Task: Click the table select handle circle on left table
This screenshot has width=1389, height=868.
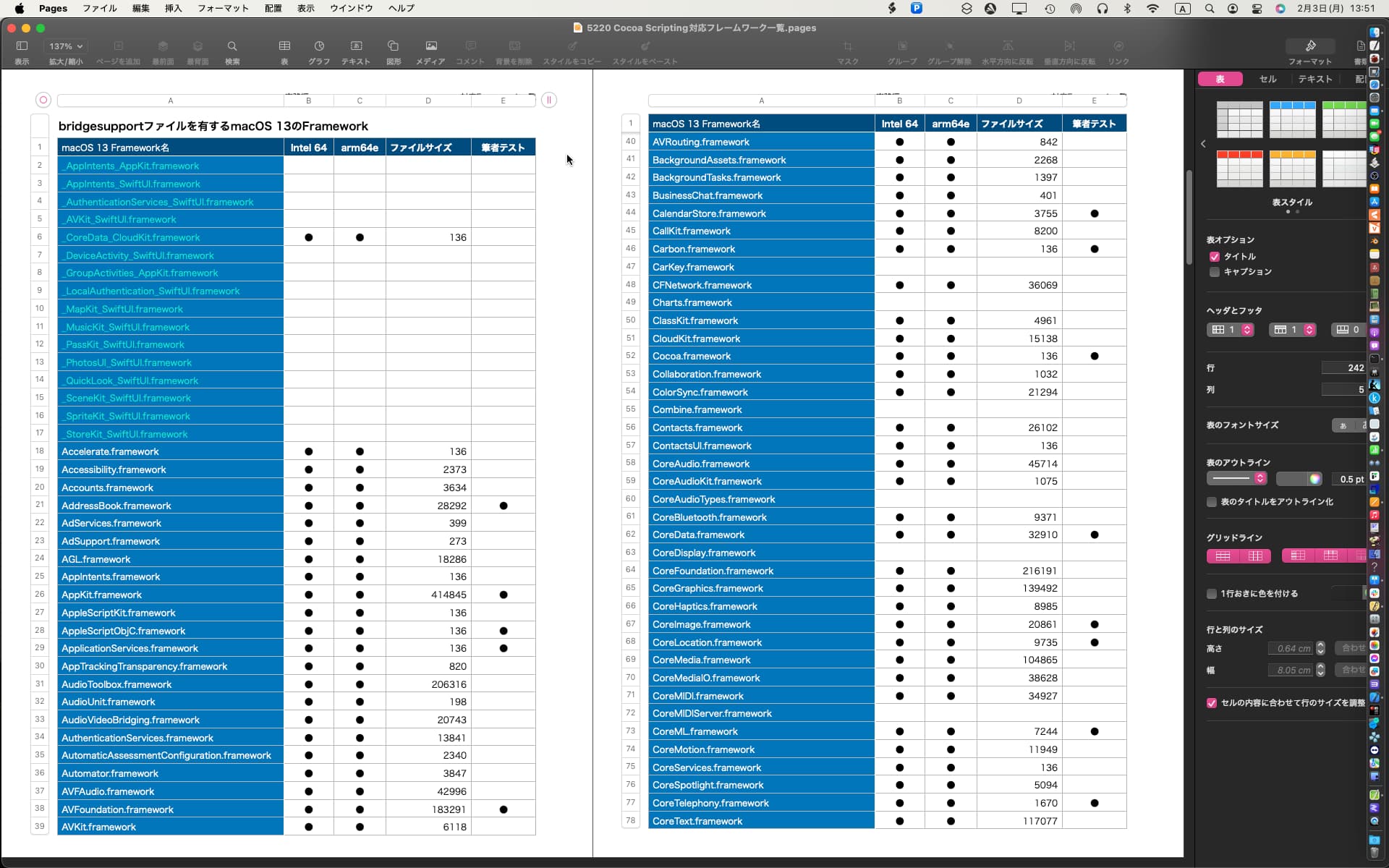Action: pyautogui.click(x=43, y=100)
